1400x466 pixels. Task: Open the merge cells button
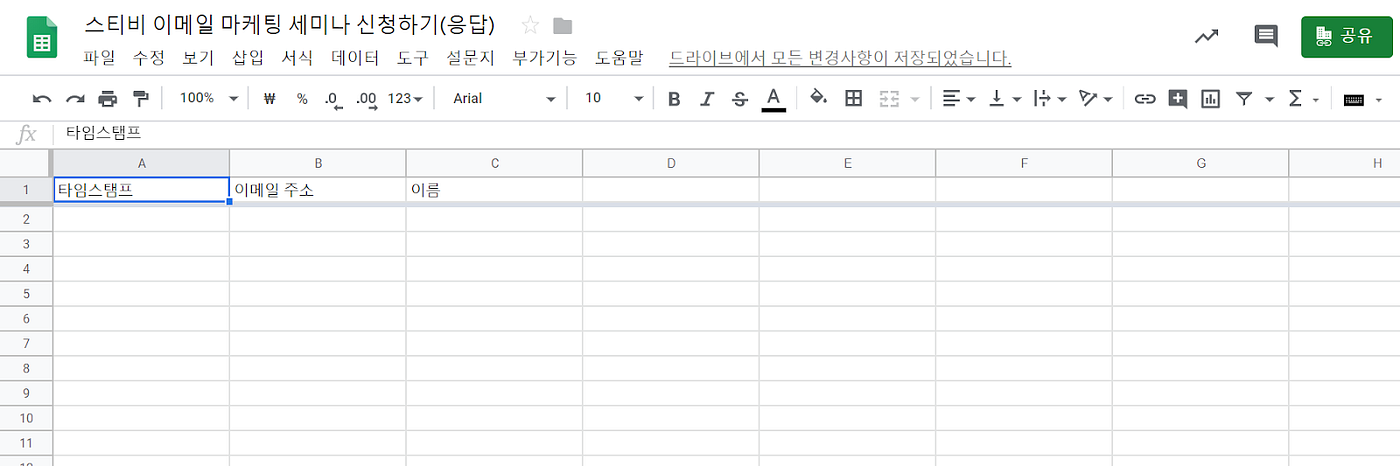coord(889,98)
